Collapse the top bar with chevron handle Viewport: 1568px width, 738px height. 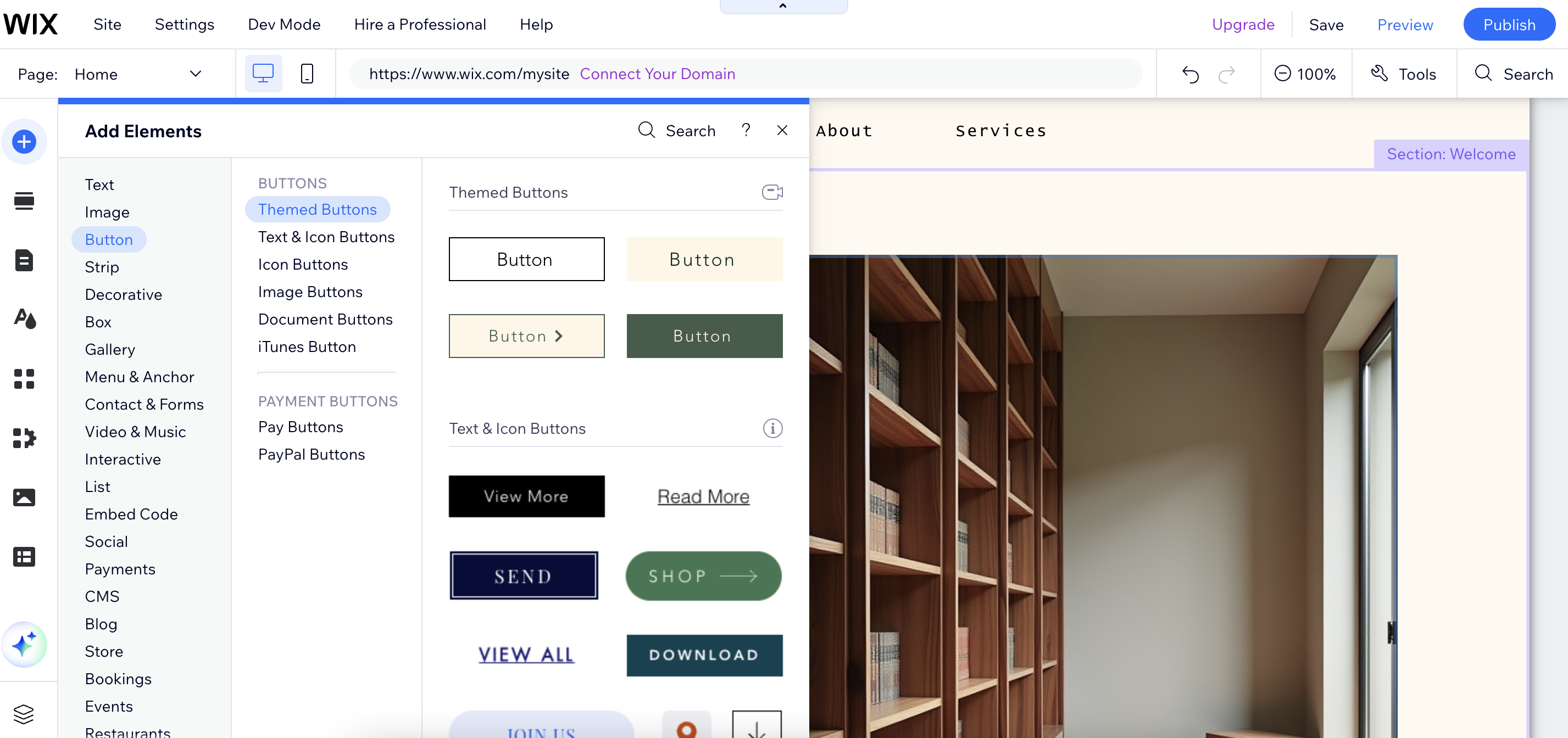(x=783, y=6)
